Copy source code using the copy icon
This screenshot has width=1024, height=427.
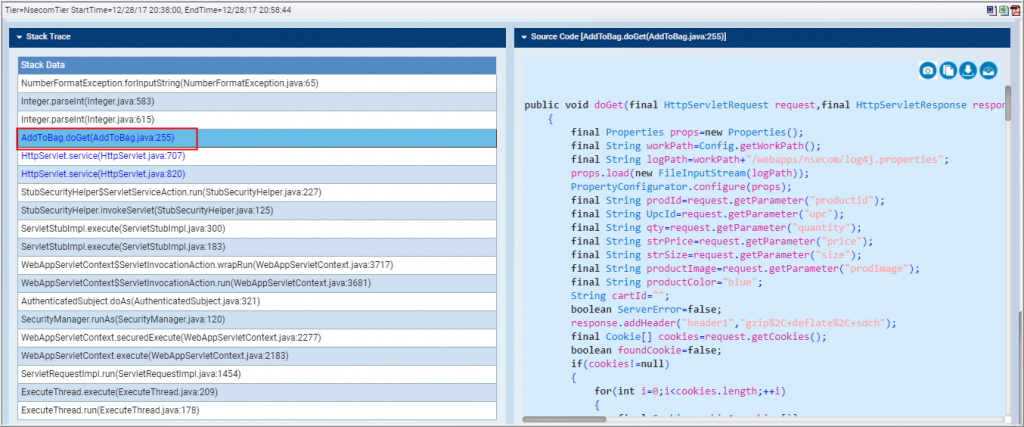948,71
